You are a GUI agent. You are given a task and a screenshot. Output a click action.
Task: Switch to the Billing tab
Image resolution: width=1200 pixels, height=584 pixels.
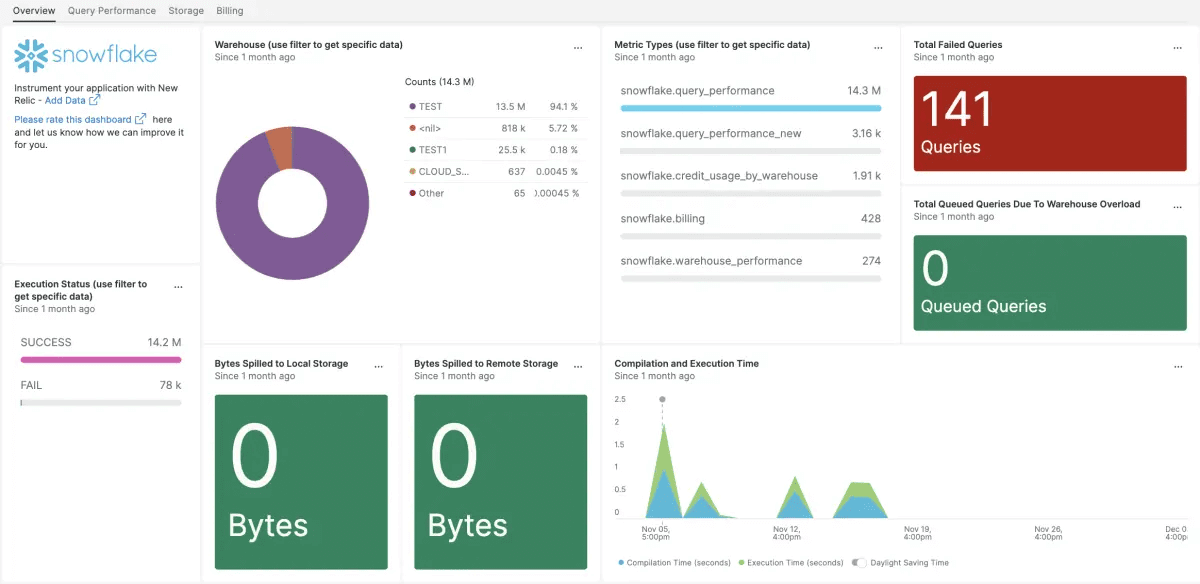coord(229,11)
